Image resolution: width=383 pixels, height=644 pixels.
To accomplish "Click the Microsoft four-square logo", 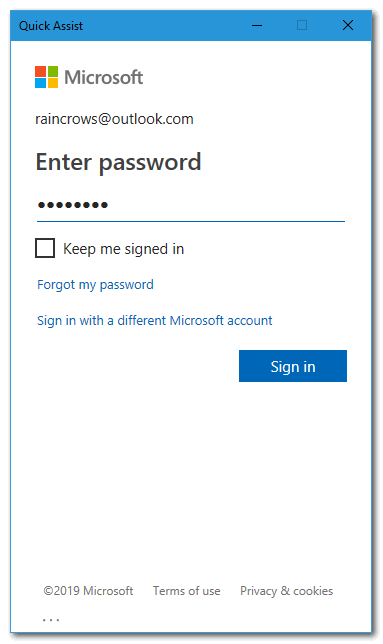I will tap(46, 77).
